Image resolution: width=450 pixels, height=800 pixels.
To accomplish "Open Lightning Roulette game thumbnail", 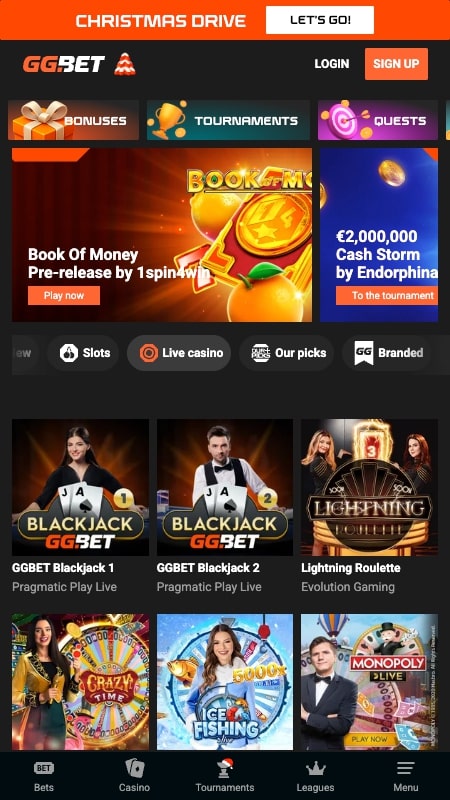I will point(369,487).
